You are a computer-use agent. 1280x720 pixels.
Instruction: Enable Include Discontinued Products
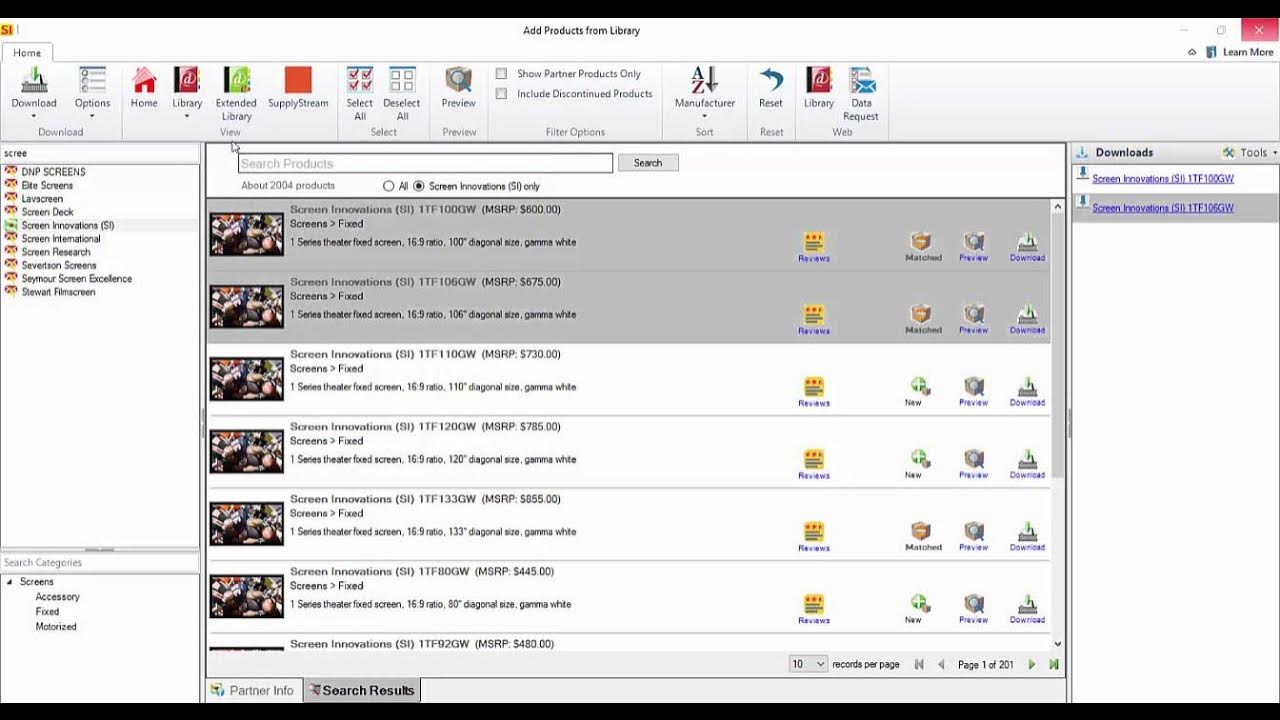(502, 94)
